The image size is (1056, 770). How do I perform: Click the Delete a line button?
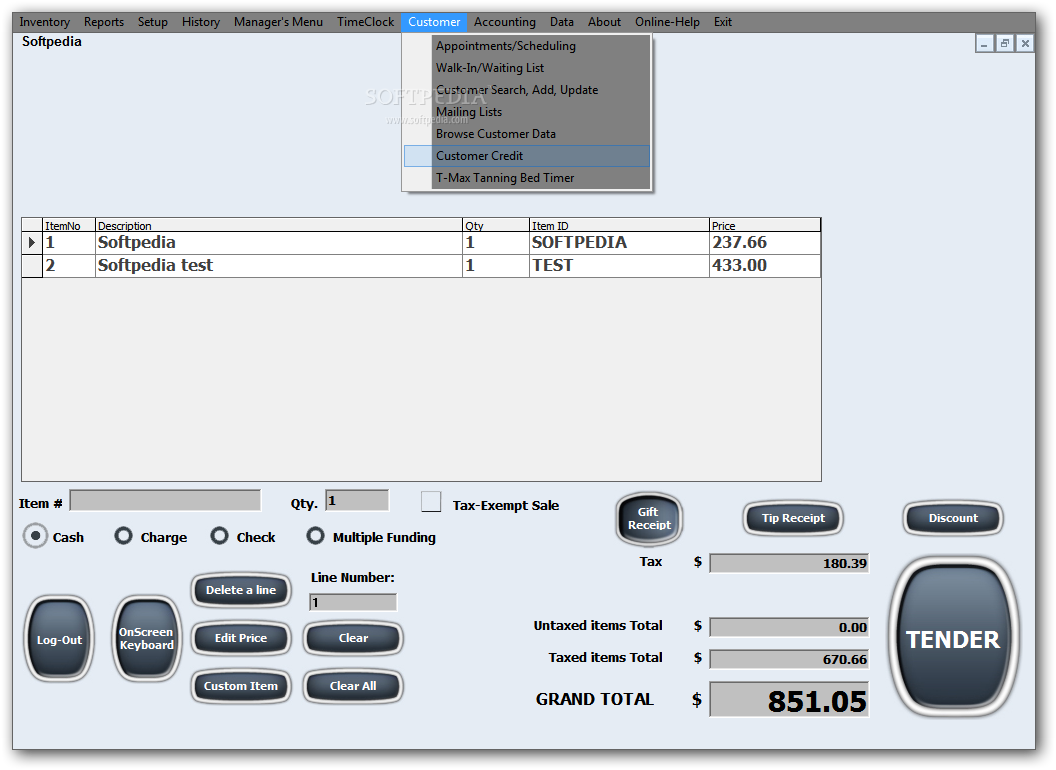[241, 590]
